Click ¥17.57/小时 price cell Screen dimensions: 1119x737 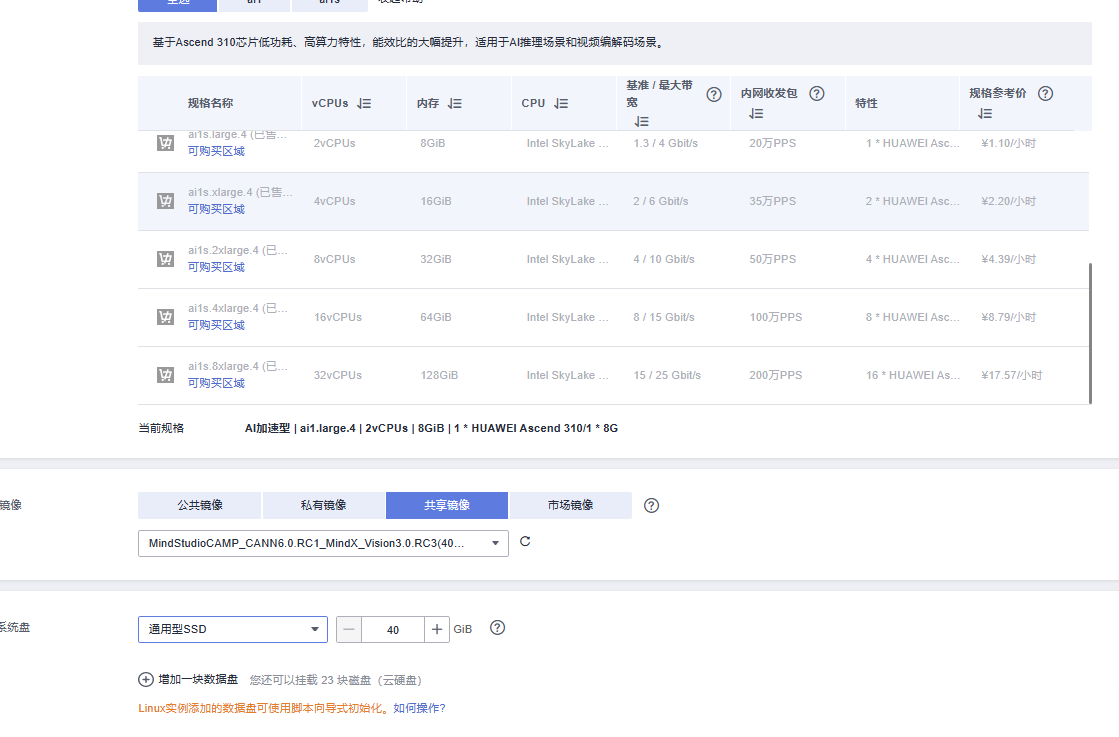(1011, 375)
